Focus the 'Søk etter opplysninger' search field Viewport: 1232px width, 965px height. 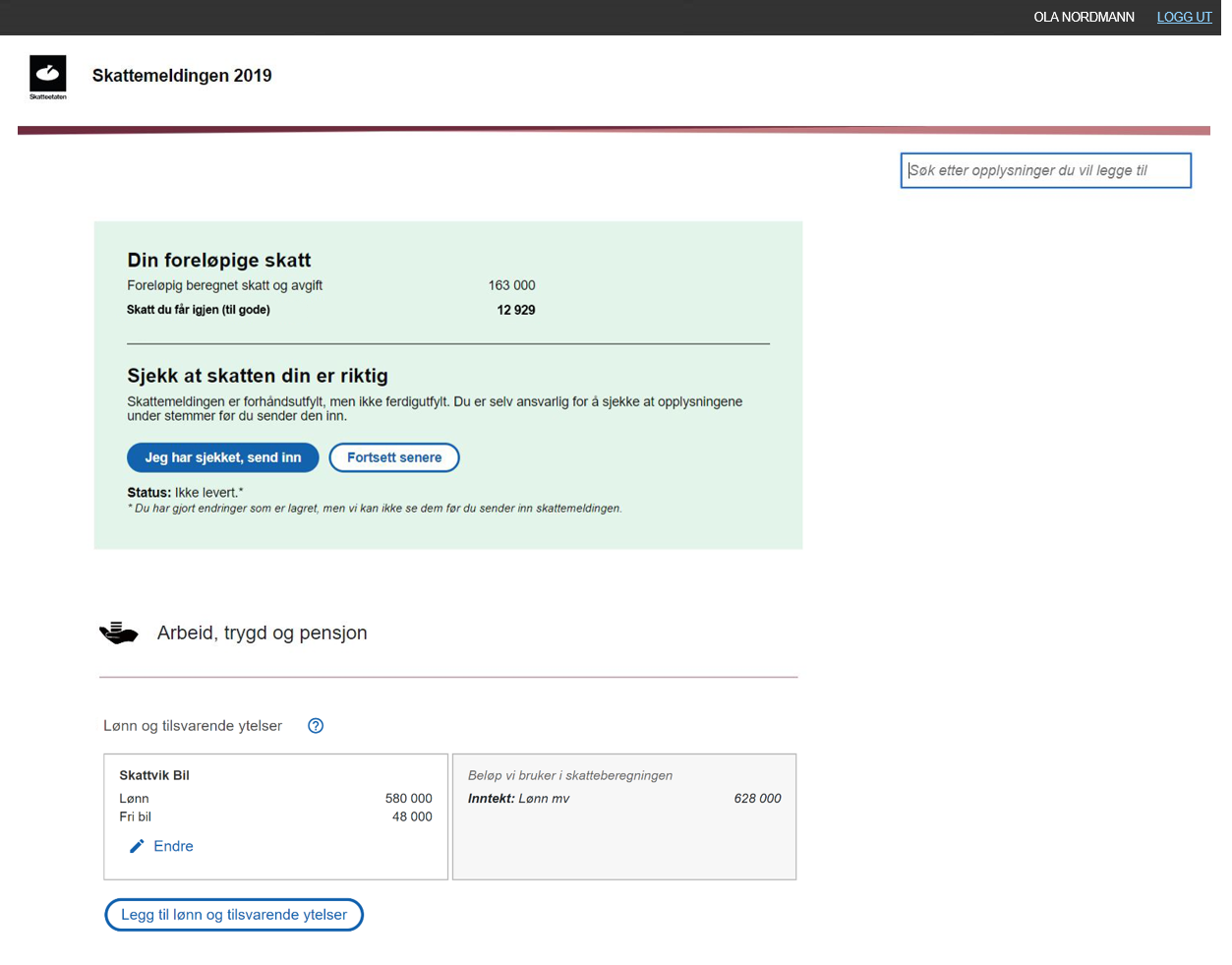tap(1045, 170)
